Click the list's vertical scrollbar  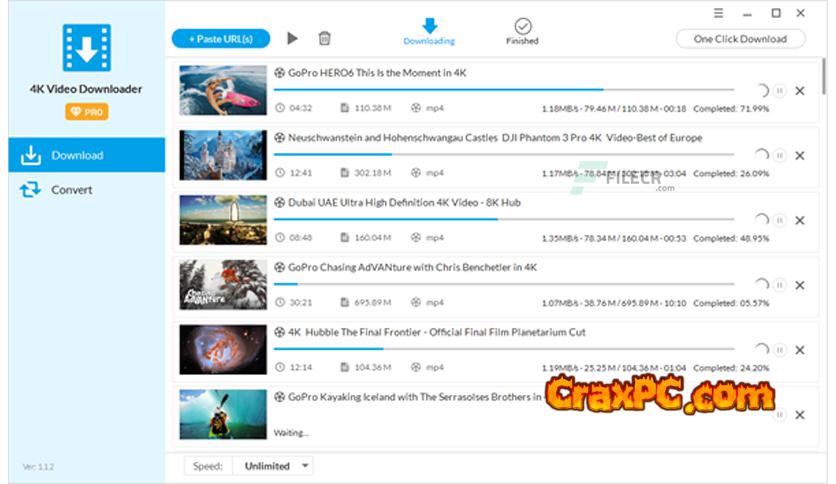[x=824, y=76]
